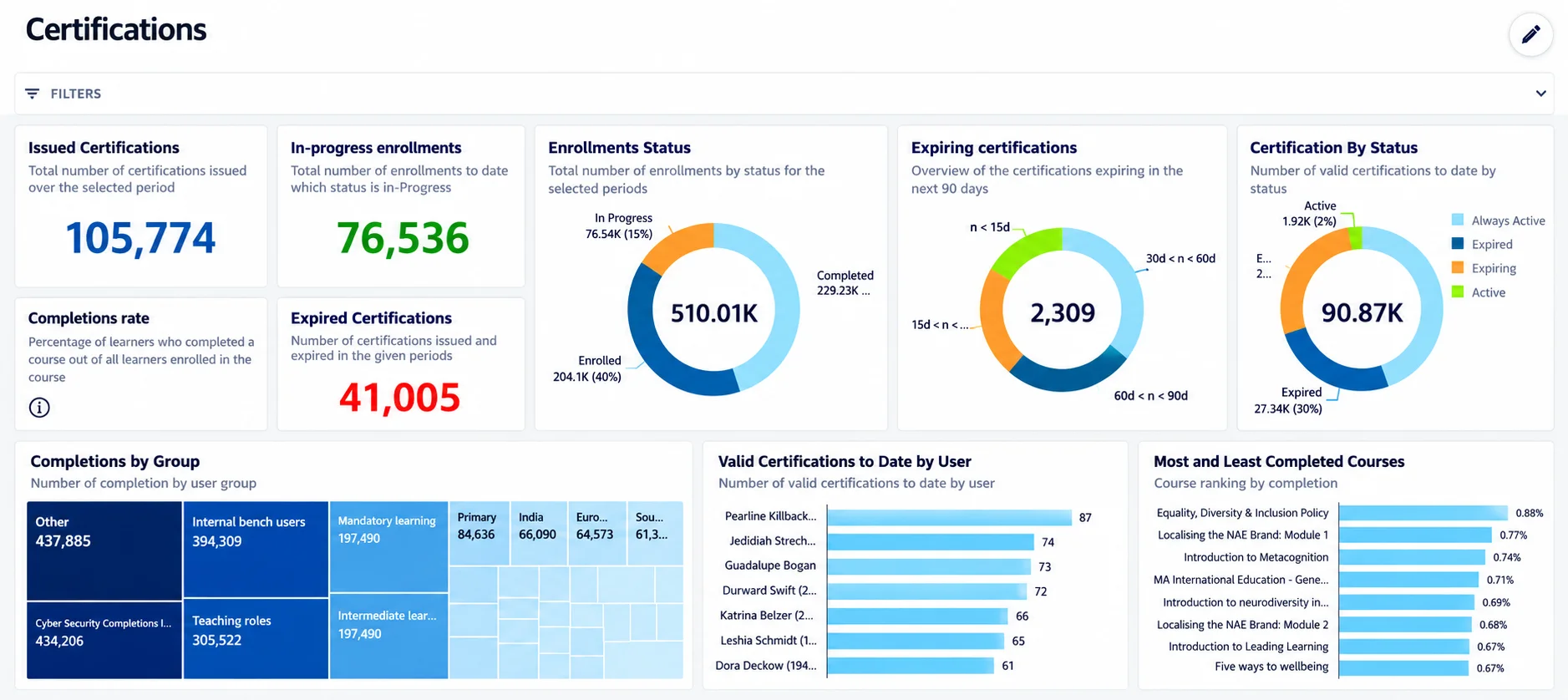1568x700 pixels.
Task: Click the Always Active legend swatch
Action: (x=1458, y=221)
